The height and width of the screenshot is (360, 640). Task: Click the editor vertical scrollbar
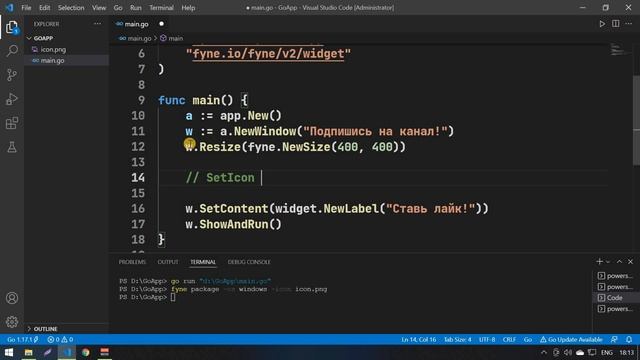coord(636,121)
